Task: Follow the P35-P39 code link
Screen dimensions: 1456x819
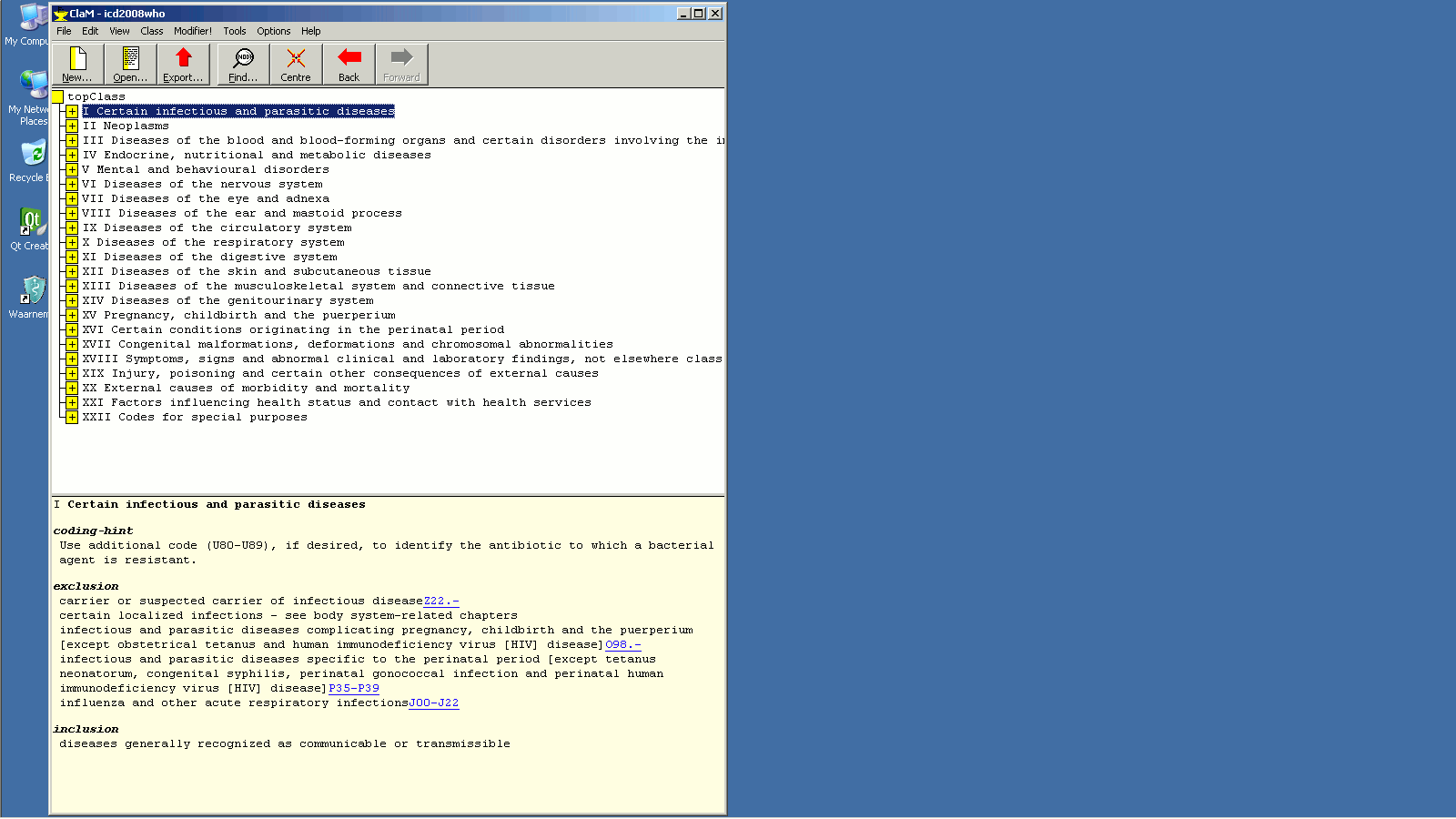Action: click(354, 689)
